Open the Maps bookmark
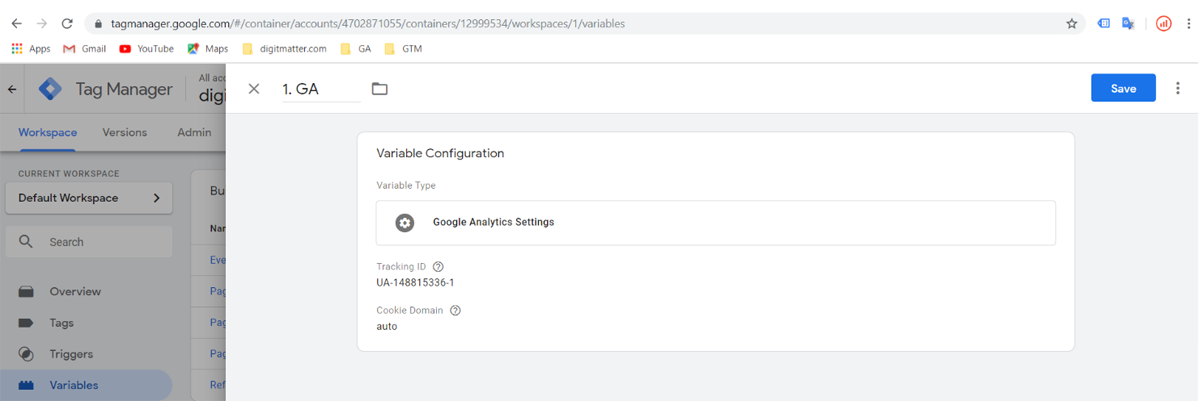 click(208, 48)
